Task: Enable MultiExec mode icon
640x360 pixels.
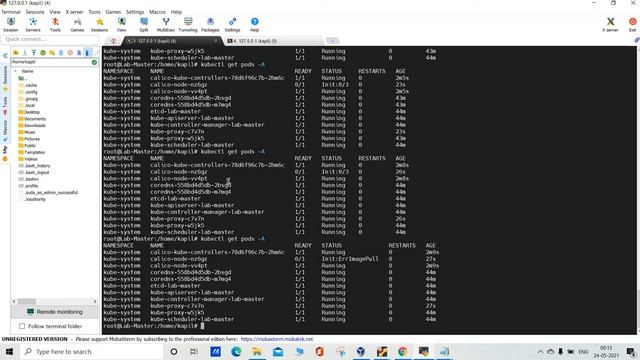Action: pos(166,24)
